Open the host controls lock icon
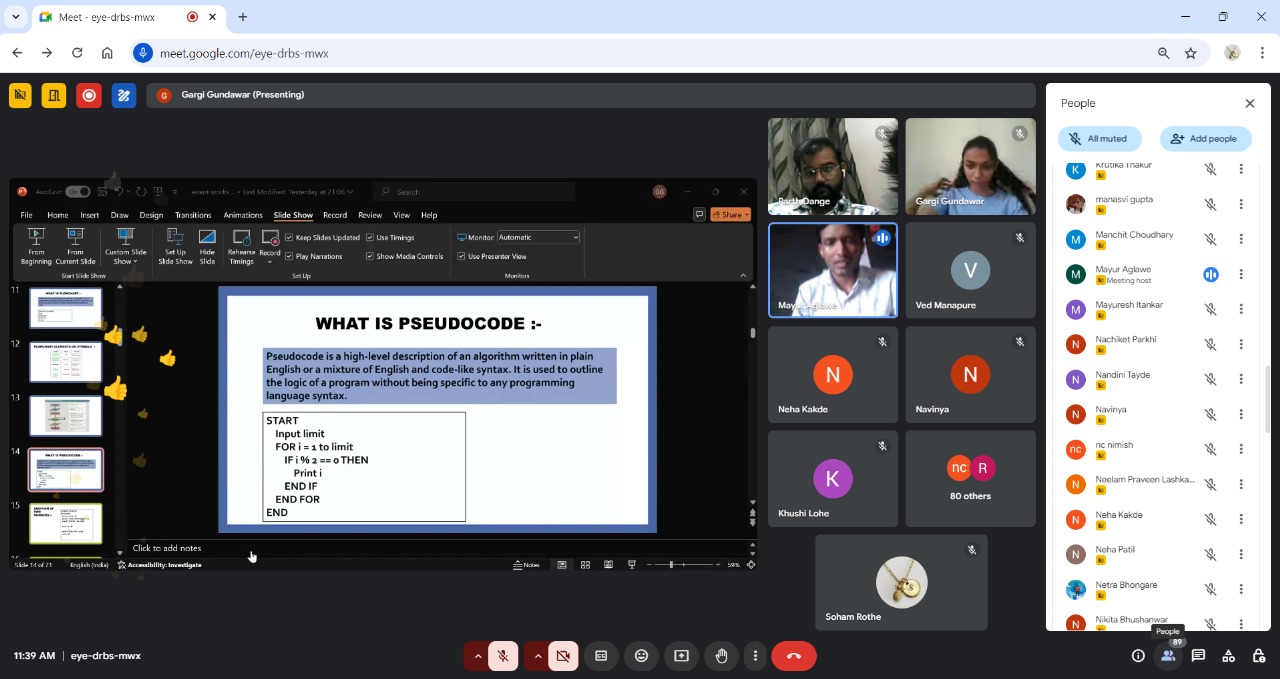 point(1258,656)
